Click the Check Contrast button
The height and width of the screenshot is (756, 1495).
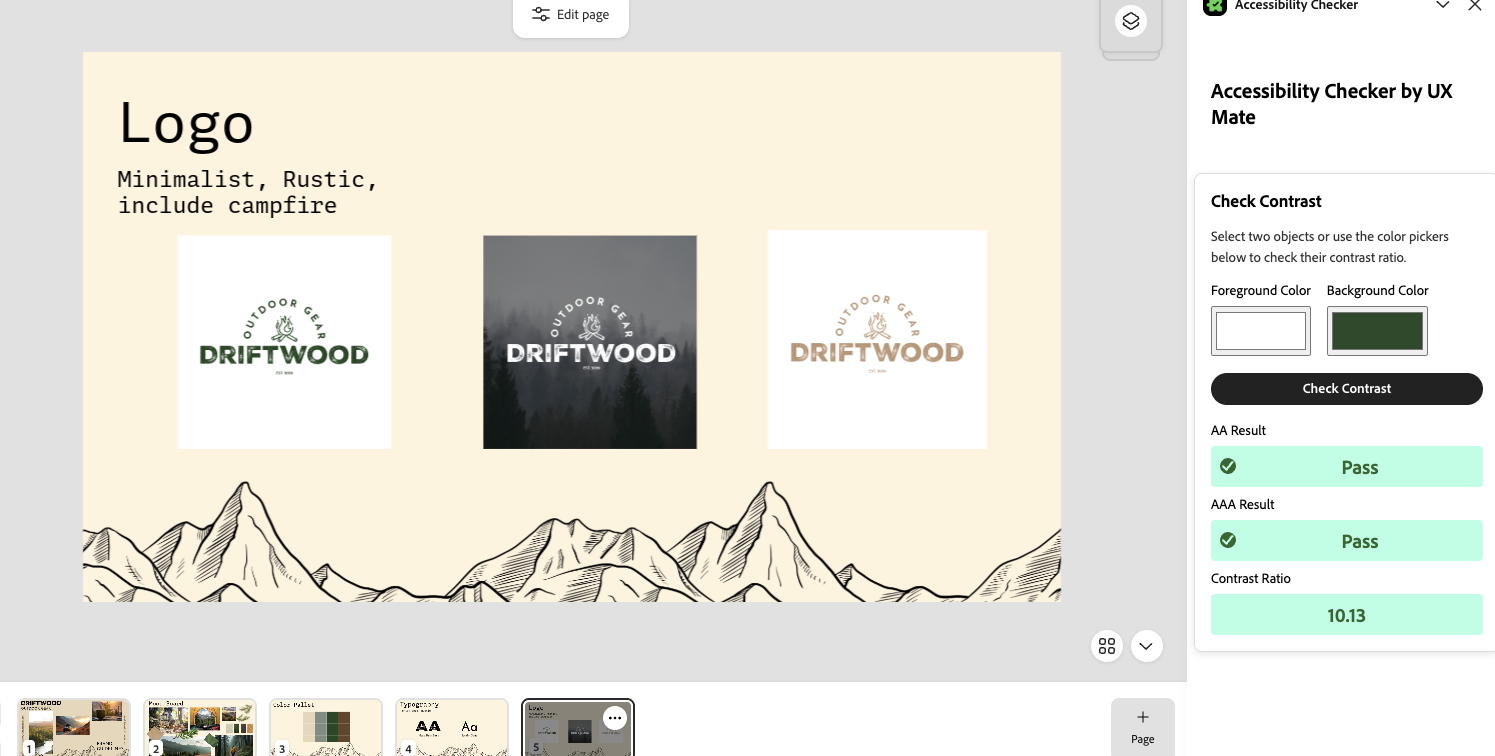pos(1346,388)
